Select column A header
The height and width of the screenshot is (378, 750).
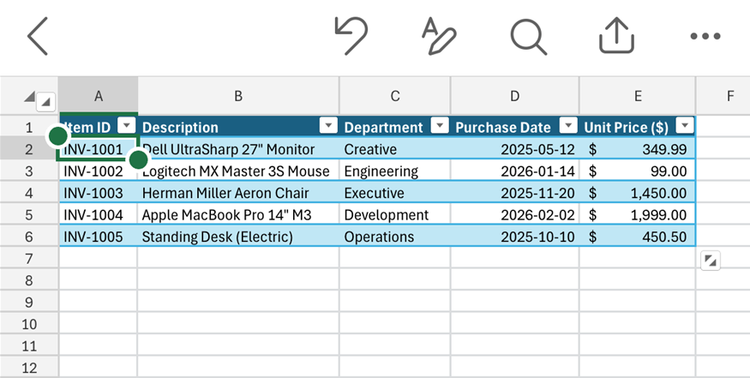[x=98, y=96]
